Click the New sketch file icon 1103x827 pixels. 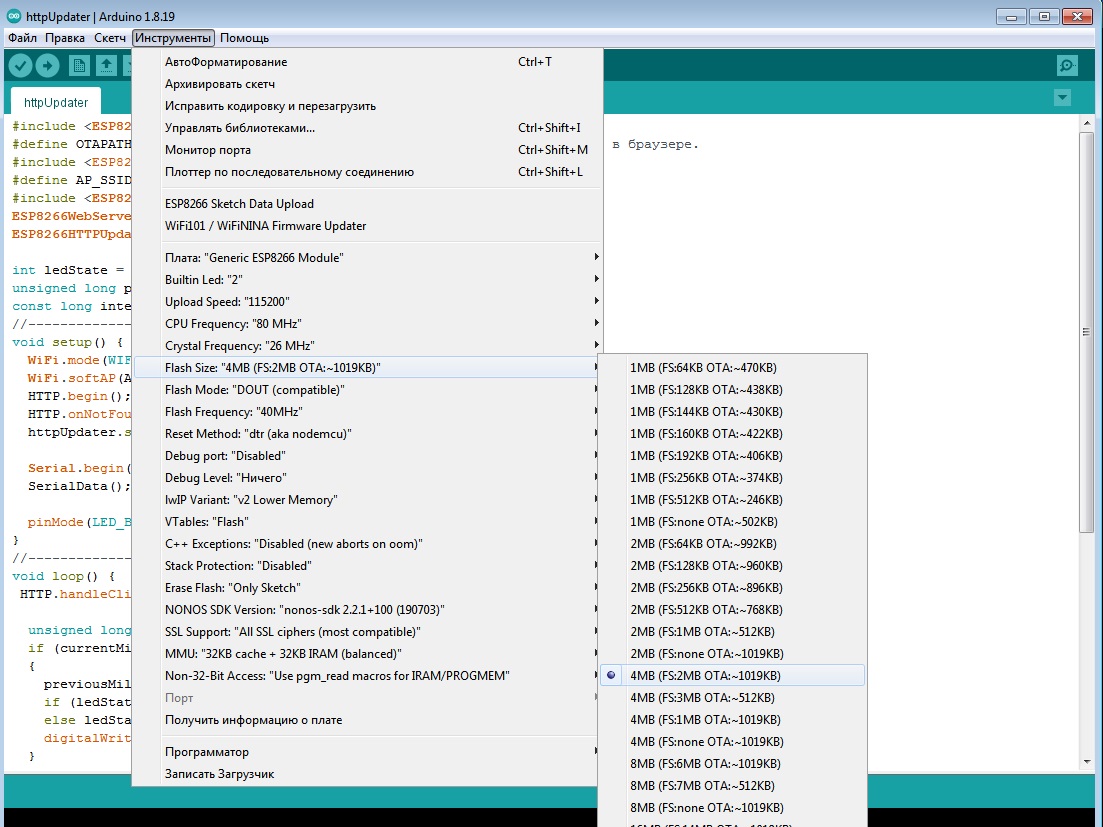79,66
